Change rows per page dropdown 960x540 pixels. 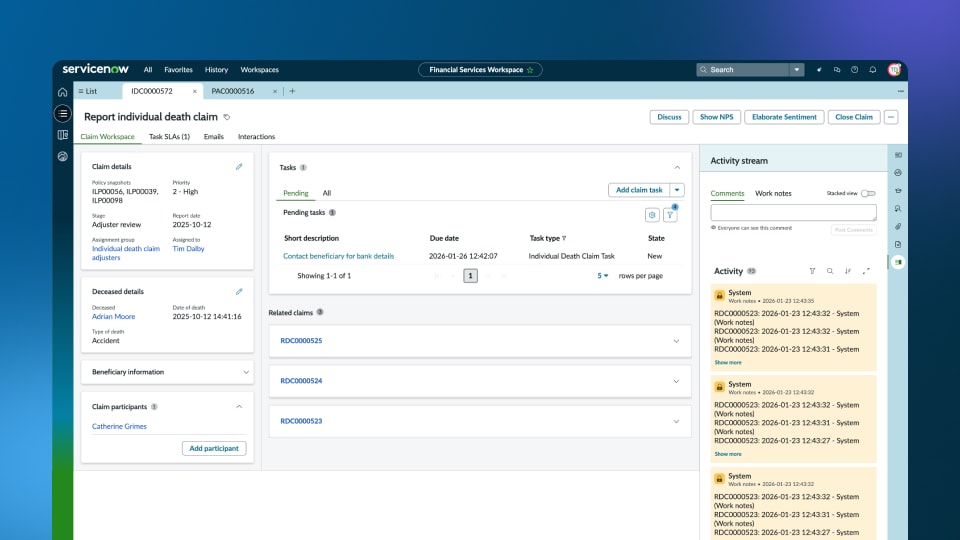(602, 276)
